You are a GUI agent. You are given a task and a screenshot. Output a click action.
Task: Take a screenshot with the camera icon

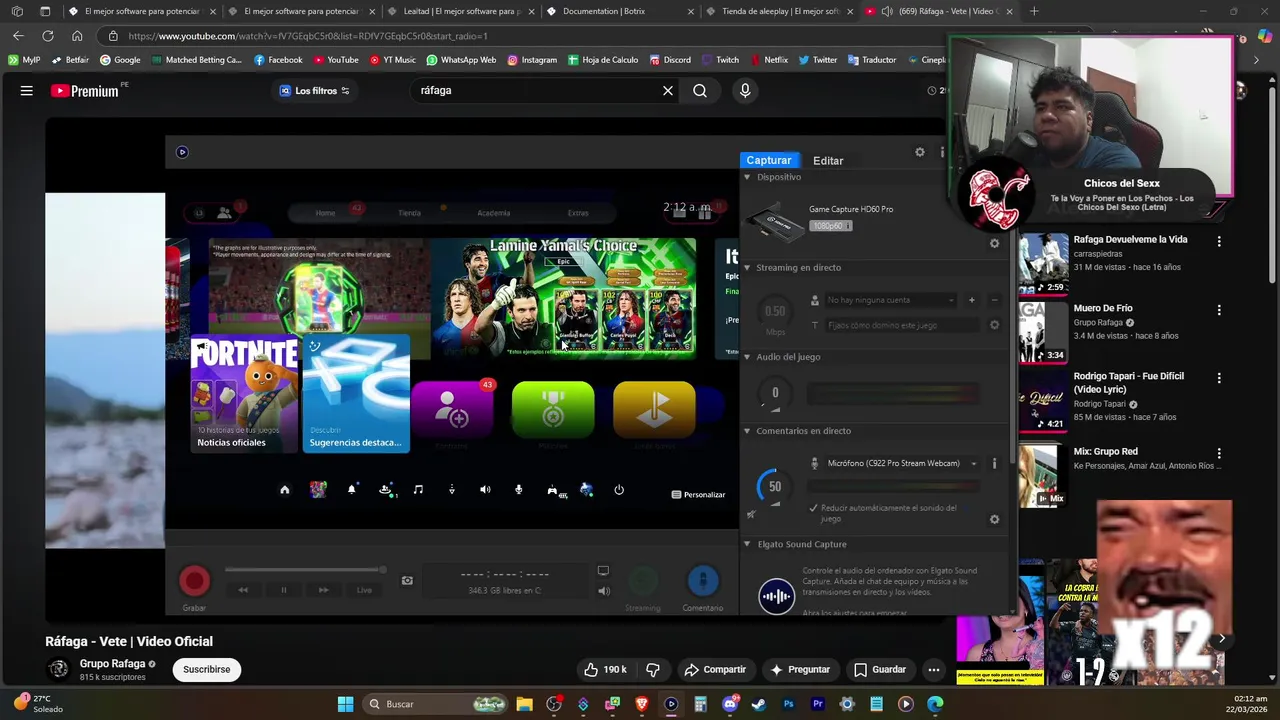(407, 580)
